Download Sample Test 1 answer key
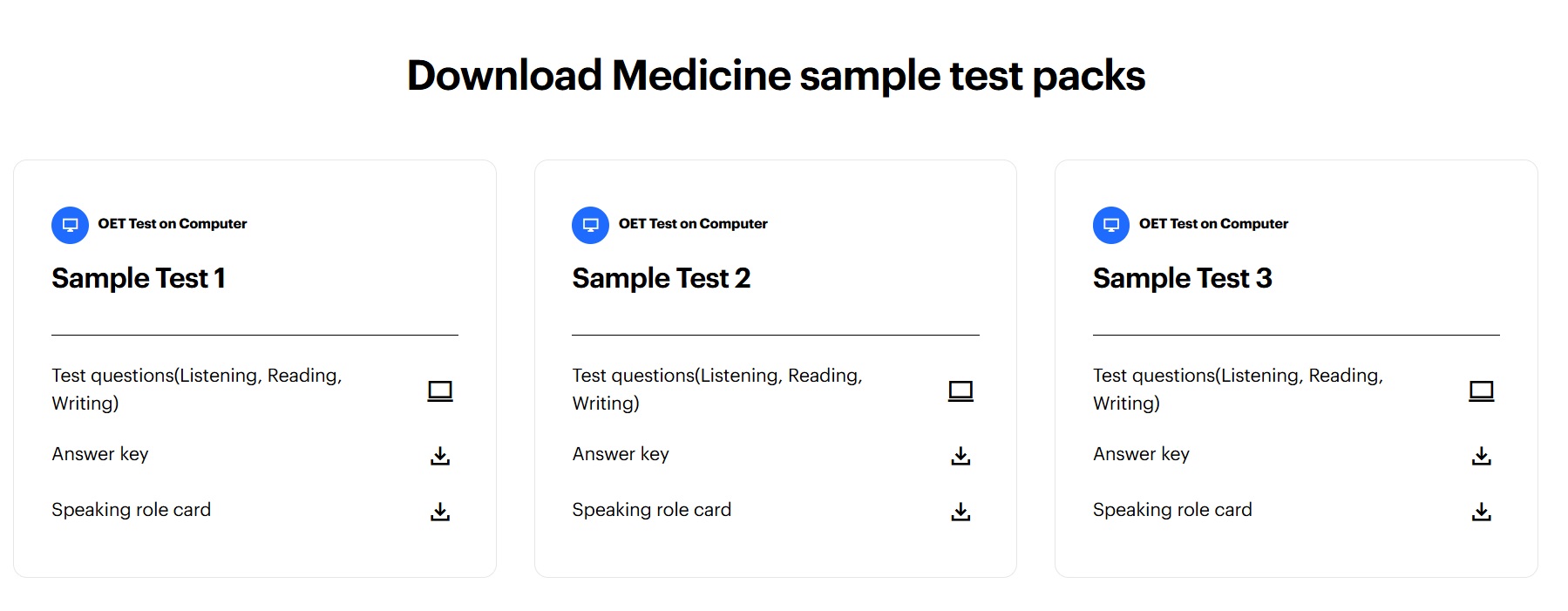This screenshot has height=611, width=1568. click(440, 456)
